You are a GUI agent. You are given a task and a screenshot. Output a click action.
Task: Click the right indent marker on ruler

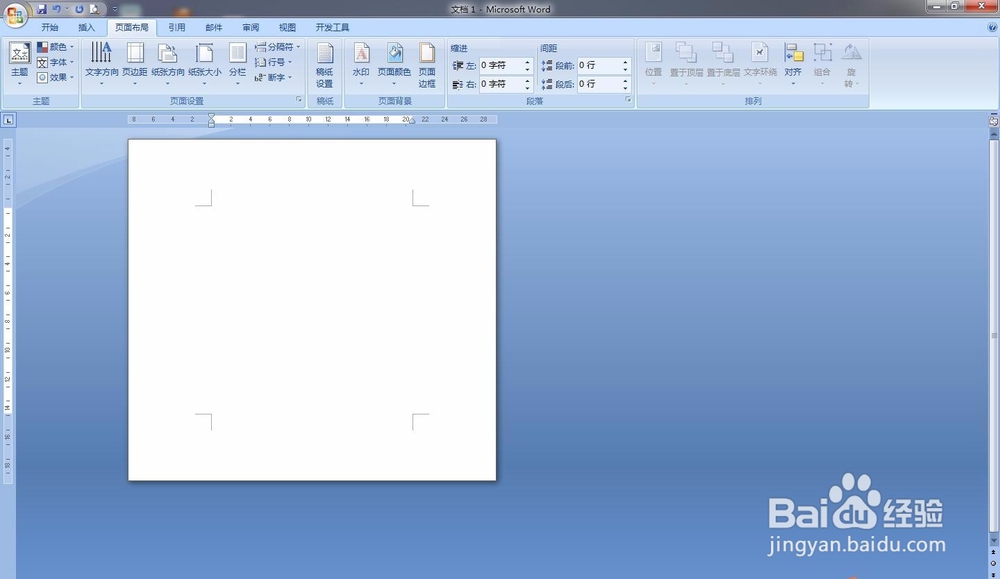point(412,121)
